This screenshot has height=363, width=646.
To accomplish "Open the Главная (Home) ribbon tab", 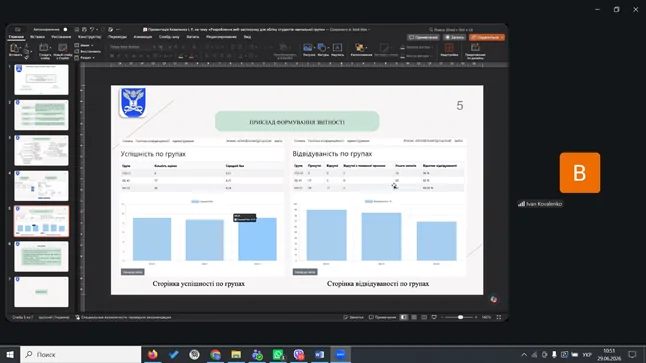I will tap(16, 37).
